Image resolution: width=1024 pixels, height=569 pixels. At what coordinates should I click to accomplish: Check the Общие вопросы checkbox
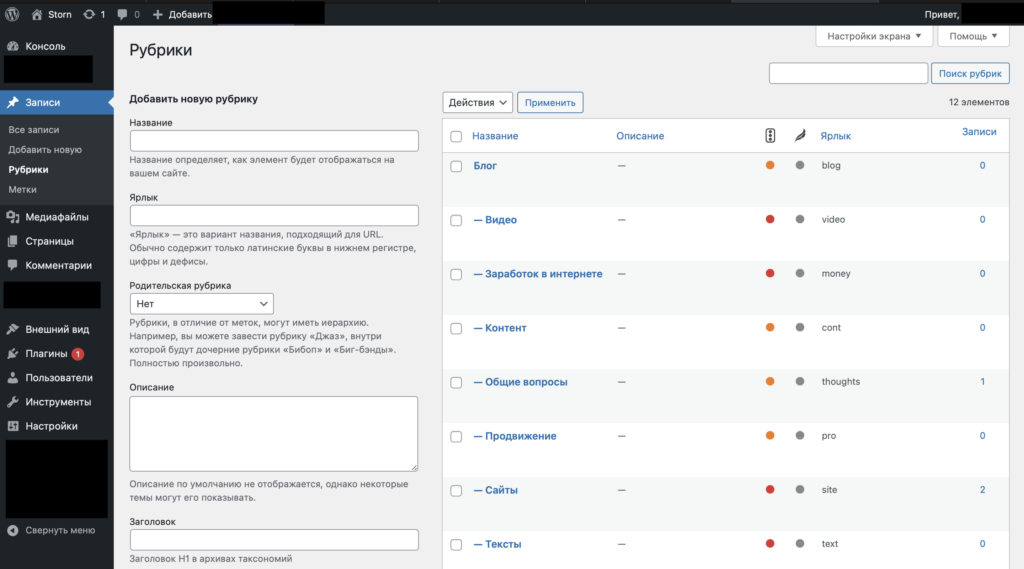coord(456,383)
